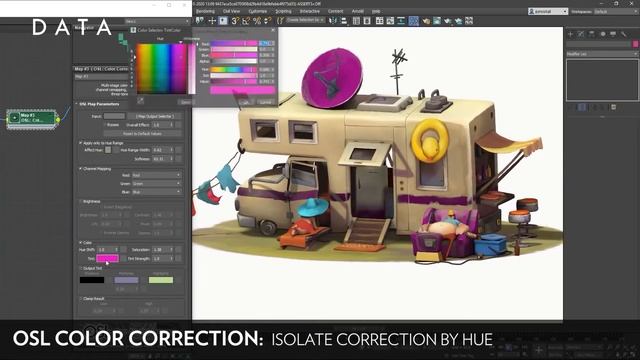Open the Arnold menu
This screenshot has width=640, height=360.
[358, 11]
